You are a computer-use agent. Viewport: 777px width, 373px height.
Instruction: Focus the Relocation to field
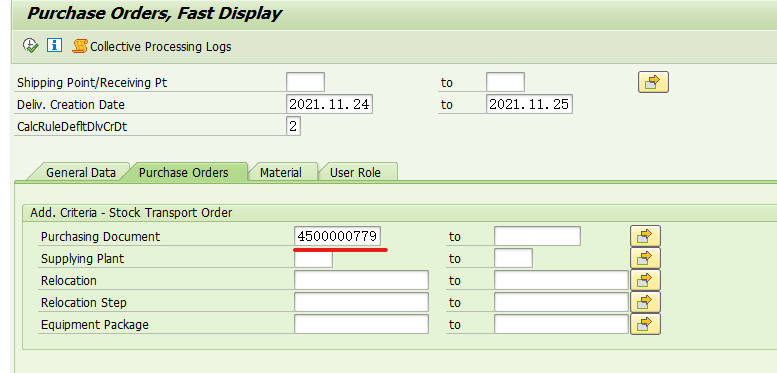point(561,280)
